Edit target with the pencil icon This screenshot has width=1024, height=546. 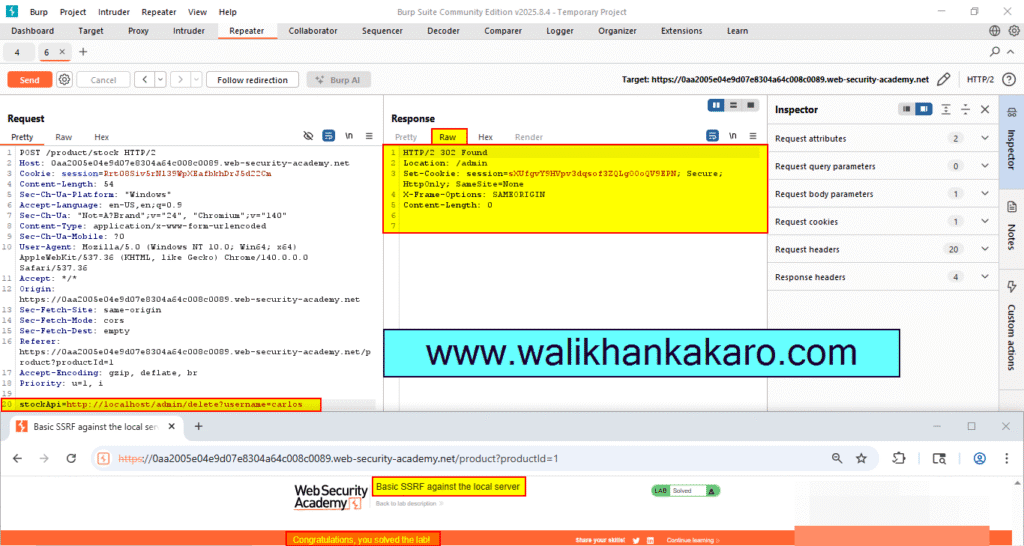[x=943, y=80]
